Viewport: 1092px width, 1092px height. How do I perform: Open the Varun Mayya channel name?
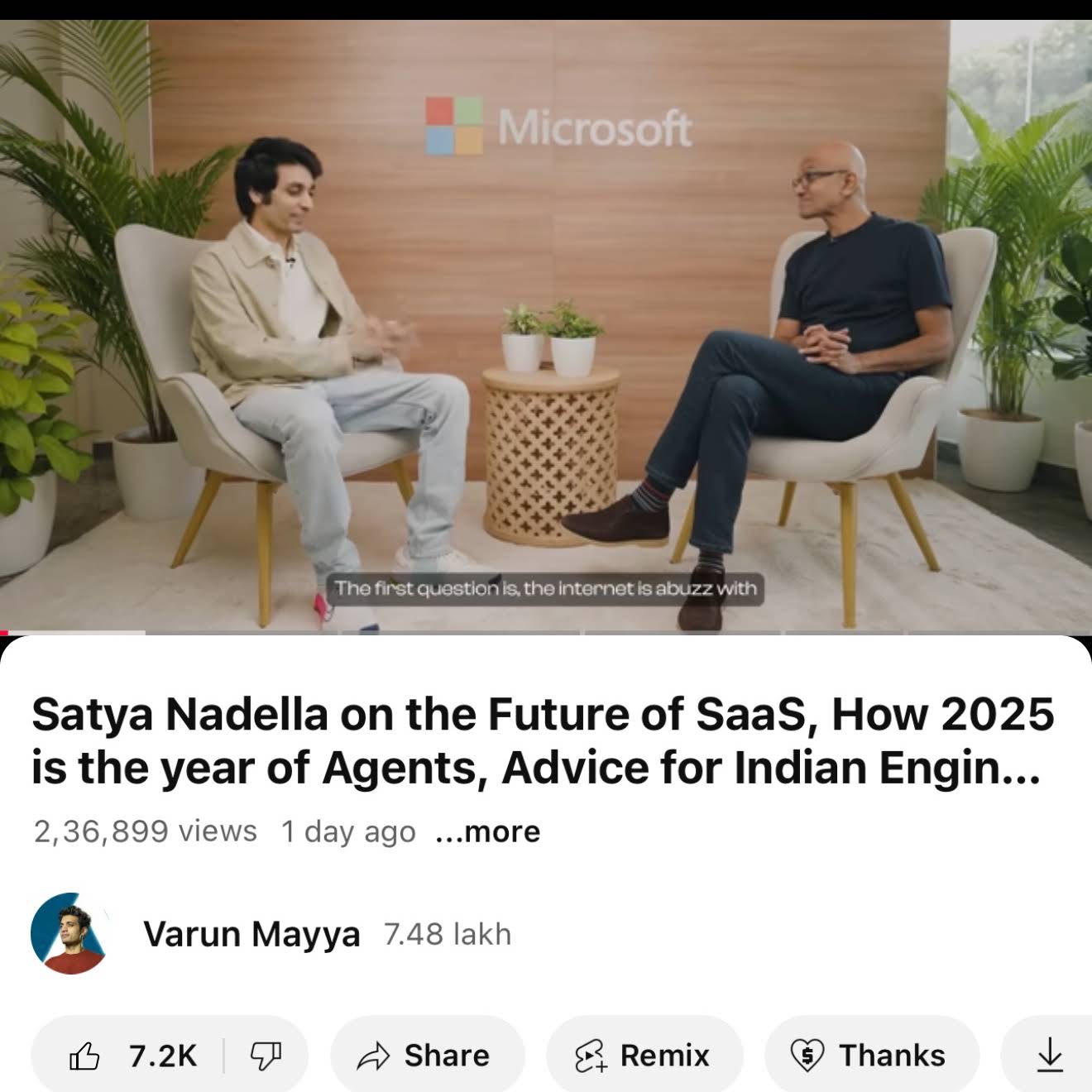(x=251, y=934)
